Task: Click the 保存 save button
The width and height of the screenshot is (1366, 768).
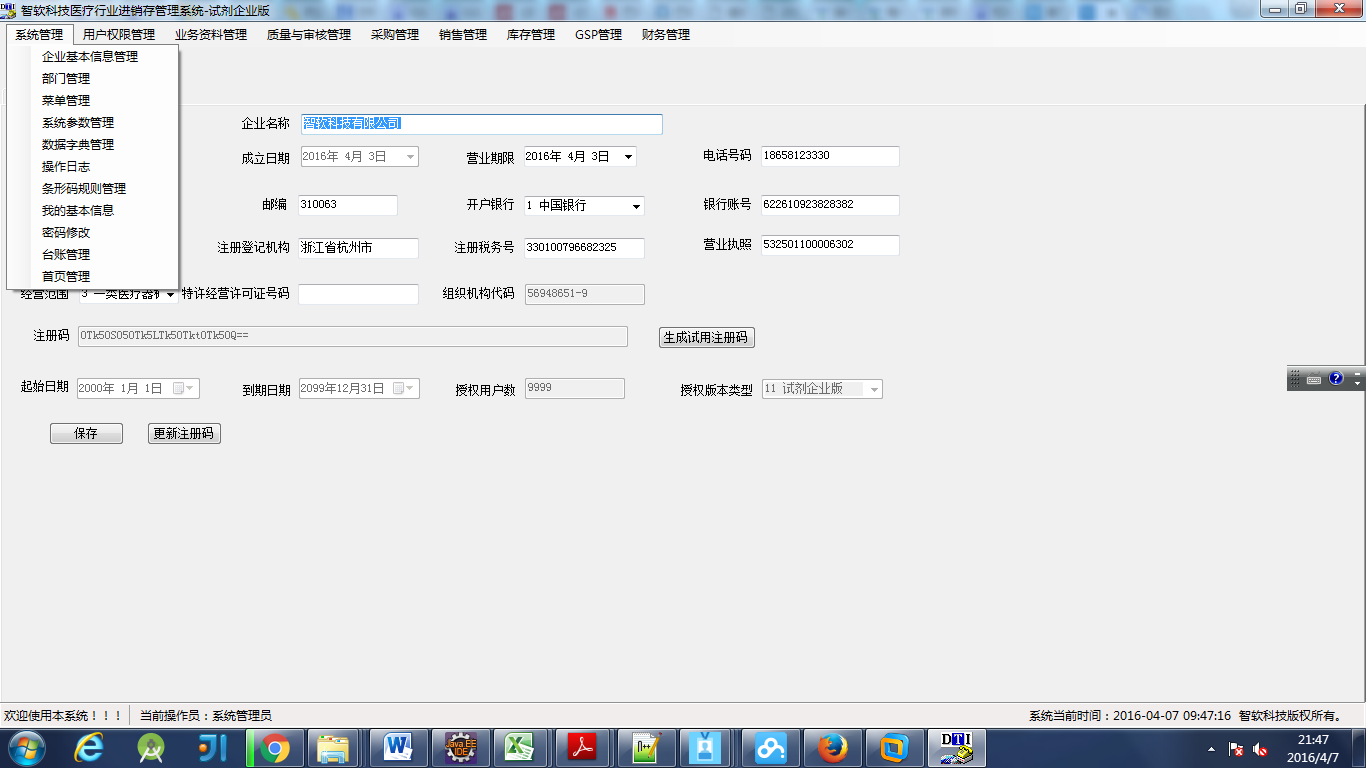Action: (86, 433)
